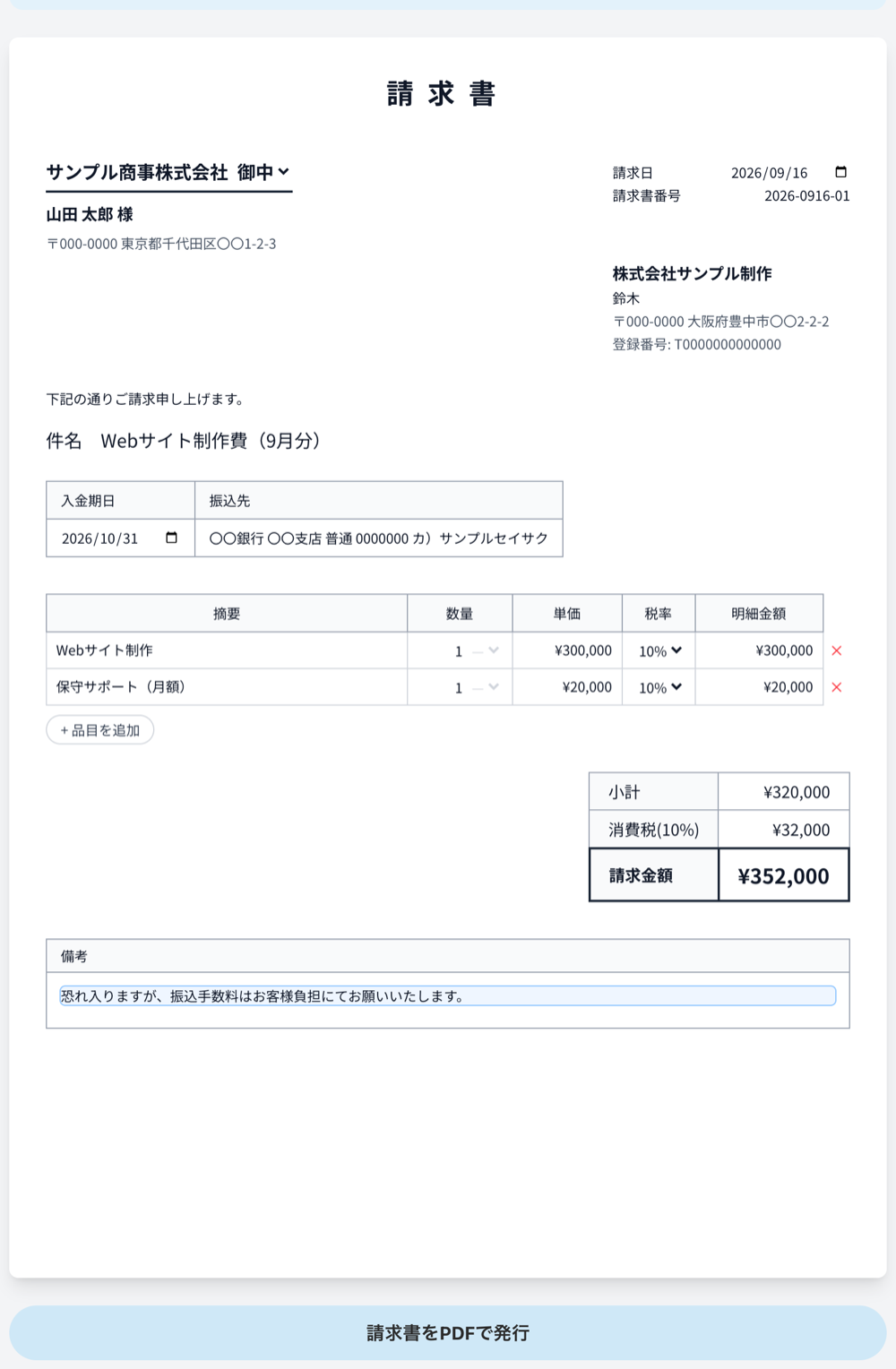The width and height of the screenshot is (896, 1369).
Task: Edit the client address 〒000-0000 東京都千代田区
Action: pyautogui.click(x=161, y=244)
